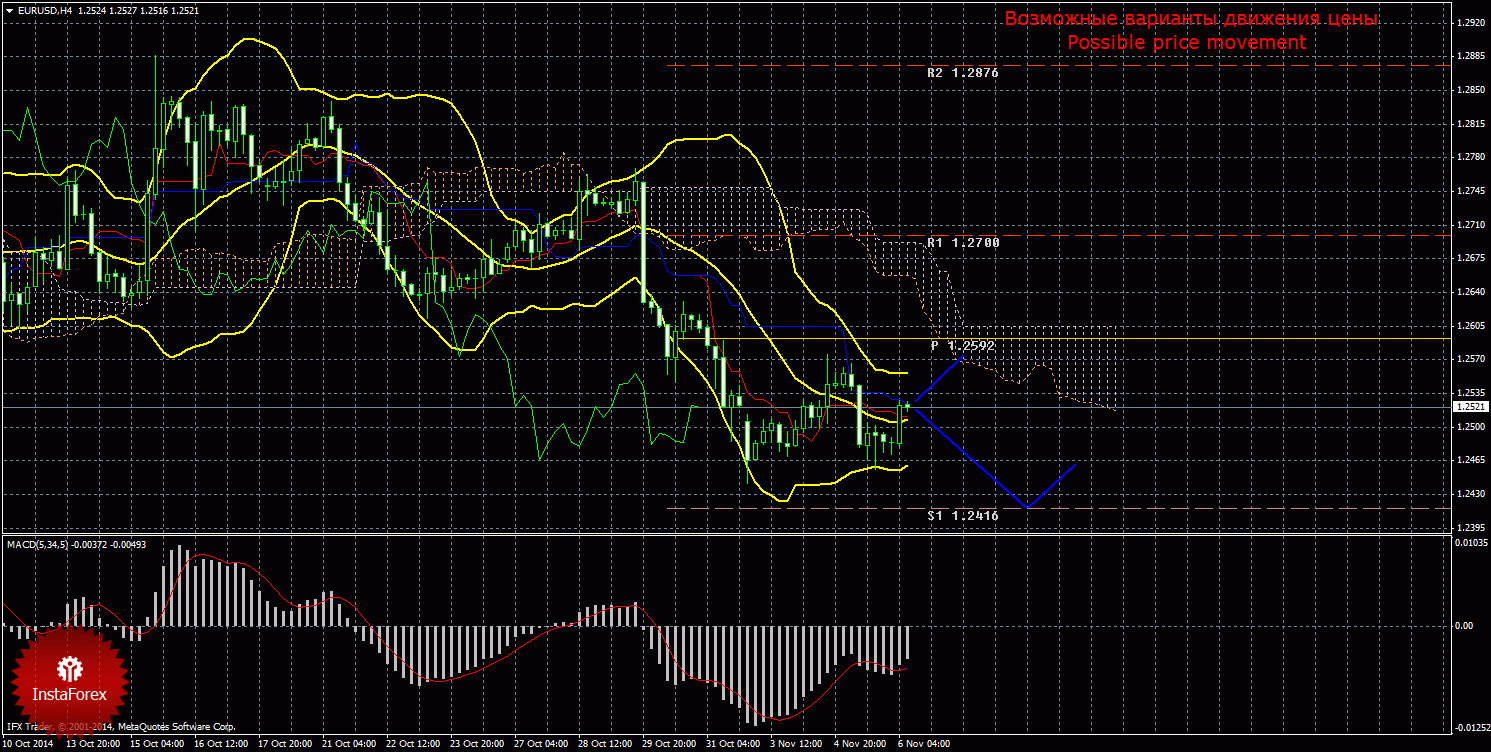Open the chart menu triangle beside EURUSD,H4
The image size is (1491, 752).
coord(9,10)
